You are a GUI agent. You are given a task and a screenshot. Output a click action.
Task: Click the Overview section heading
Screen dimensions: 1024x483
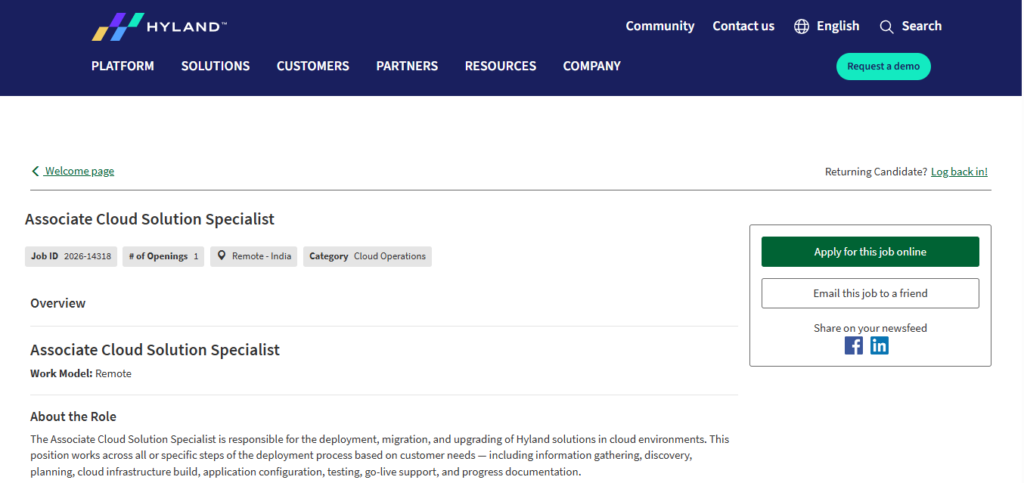click(x=57, y=303)
